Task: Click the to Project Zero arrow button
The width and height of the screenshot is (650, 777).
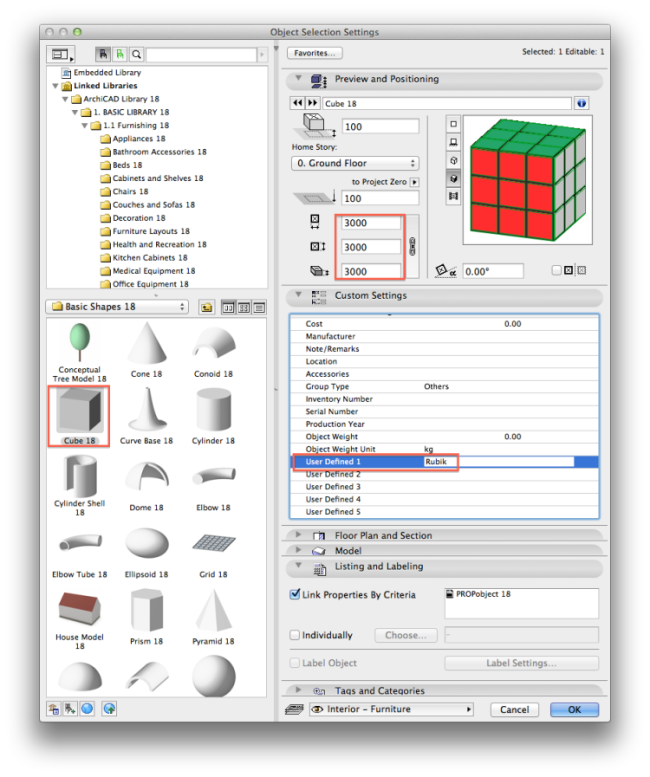Action: click(414, 182)
